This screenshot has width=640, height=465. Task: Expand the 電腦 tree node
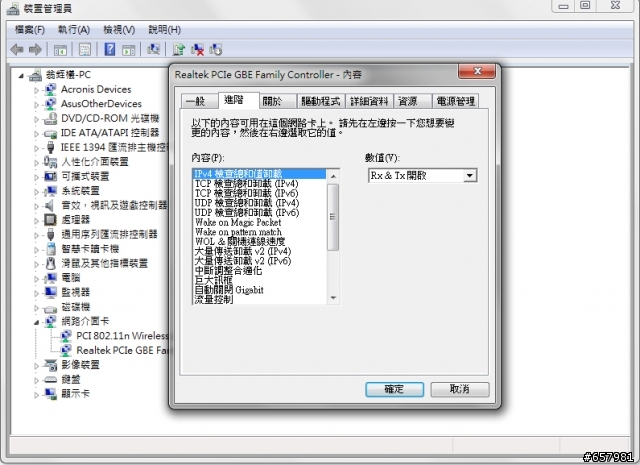point(36,278)
